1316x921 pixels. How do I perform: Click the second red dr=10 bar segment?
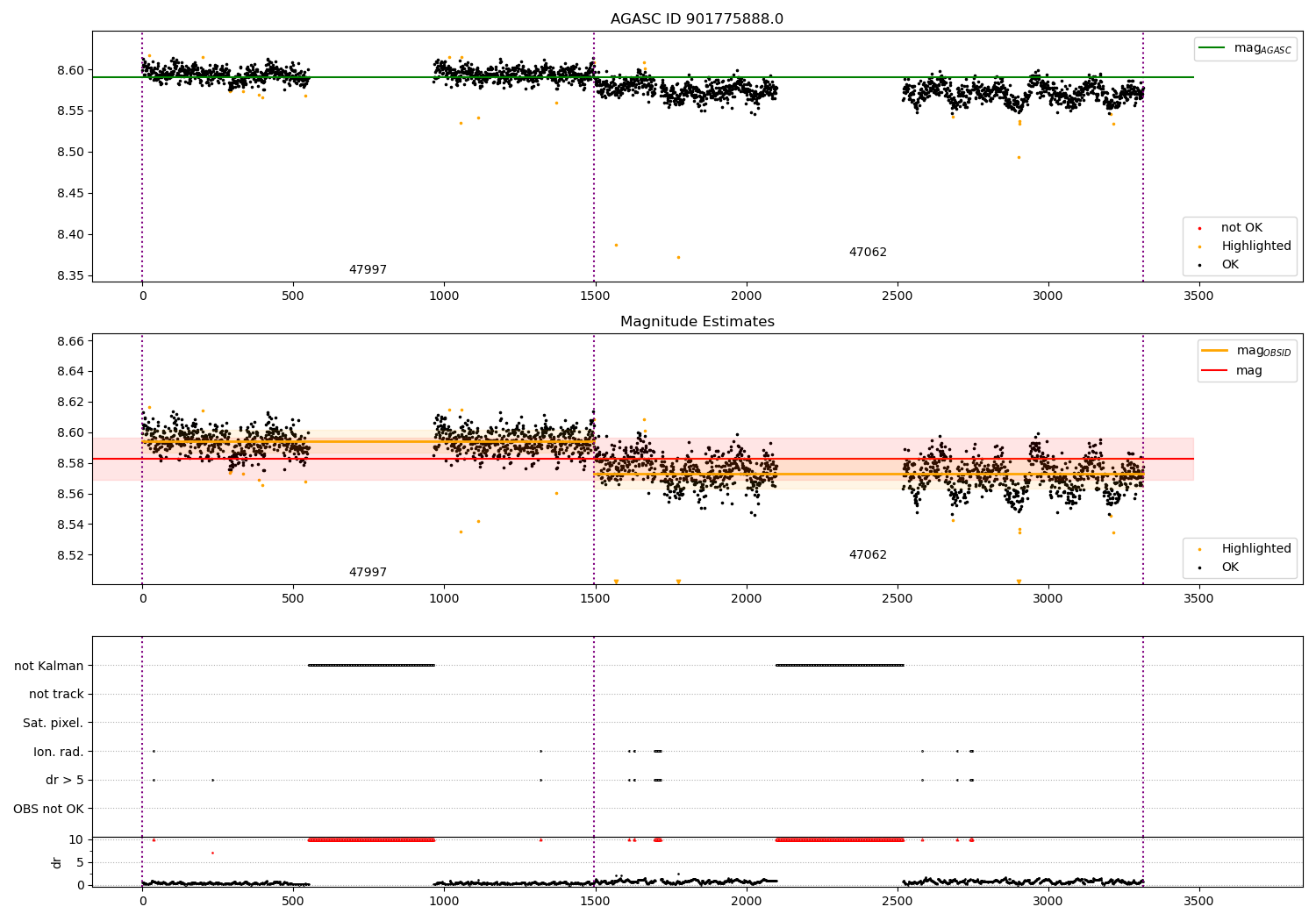840,840
